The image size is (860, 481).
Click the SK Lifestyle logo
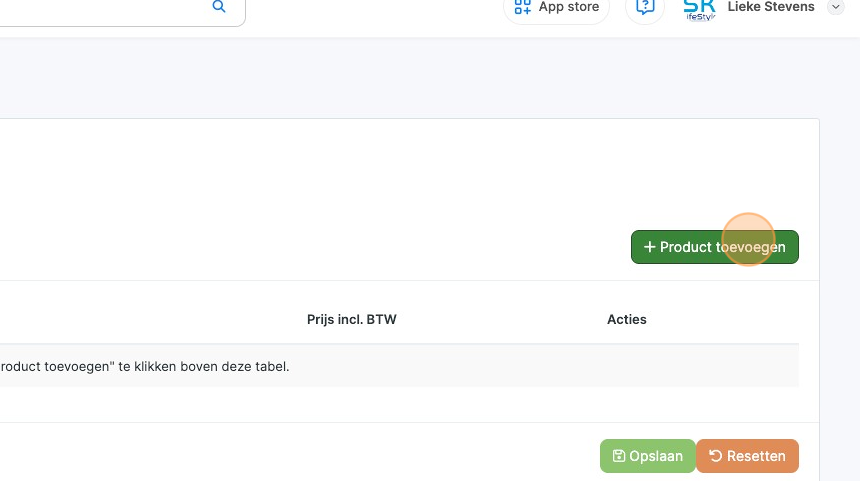[x=699, y=8]
